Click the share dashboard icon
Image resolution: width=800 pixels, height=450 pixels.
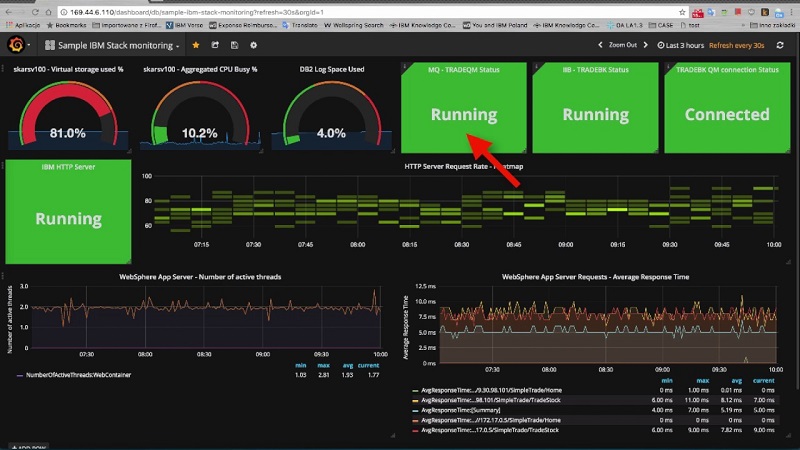point(214,45)
